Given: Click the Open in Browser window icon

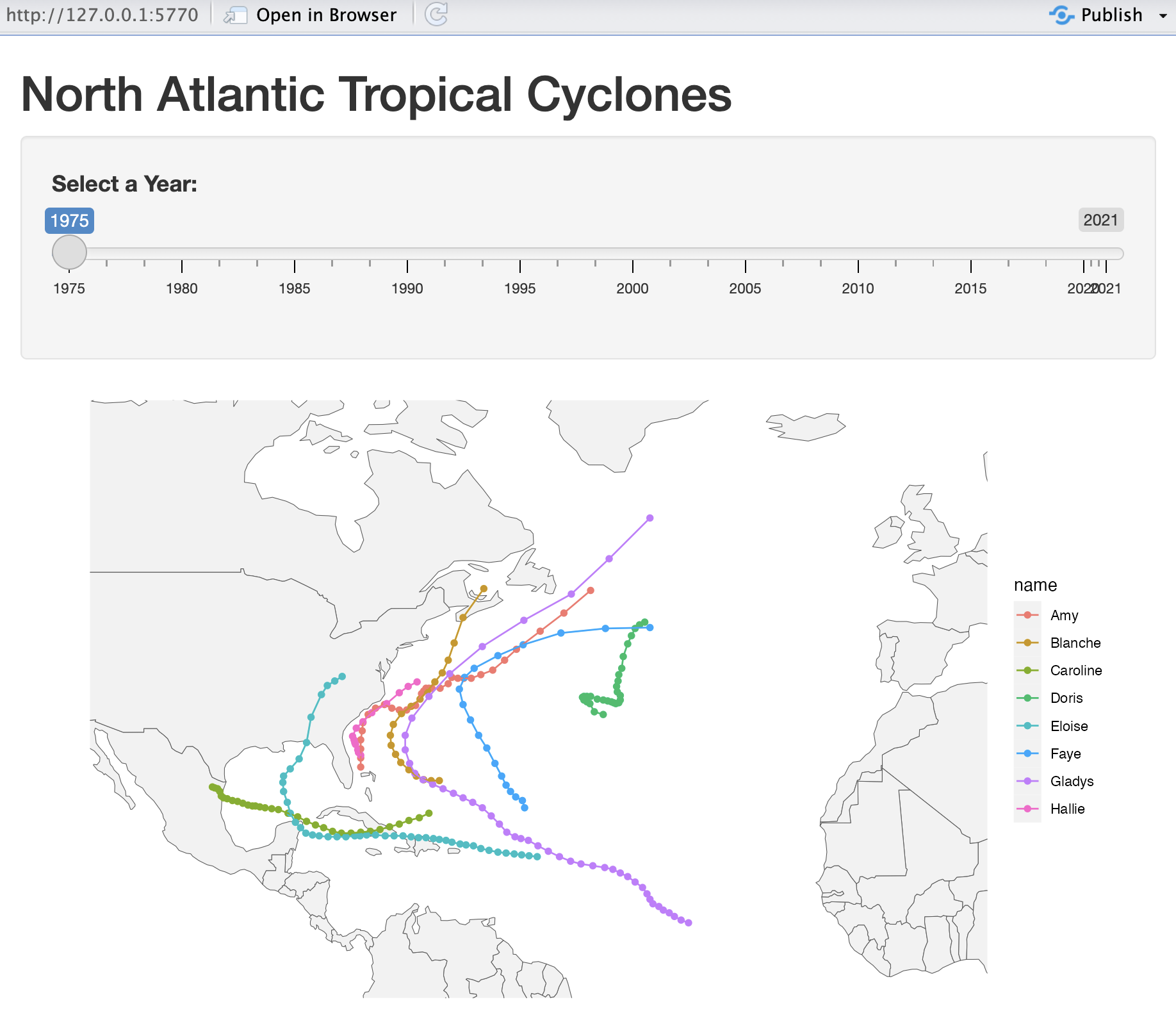Looking at the screenshot, I should tap(235, 15).
